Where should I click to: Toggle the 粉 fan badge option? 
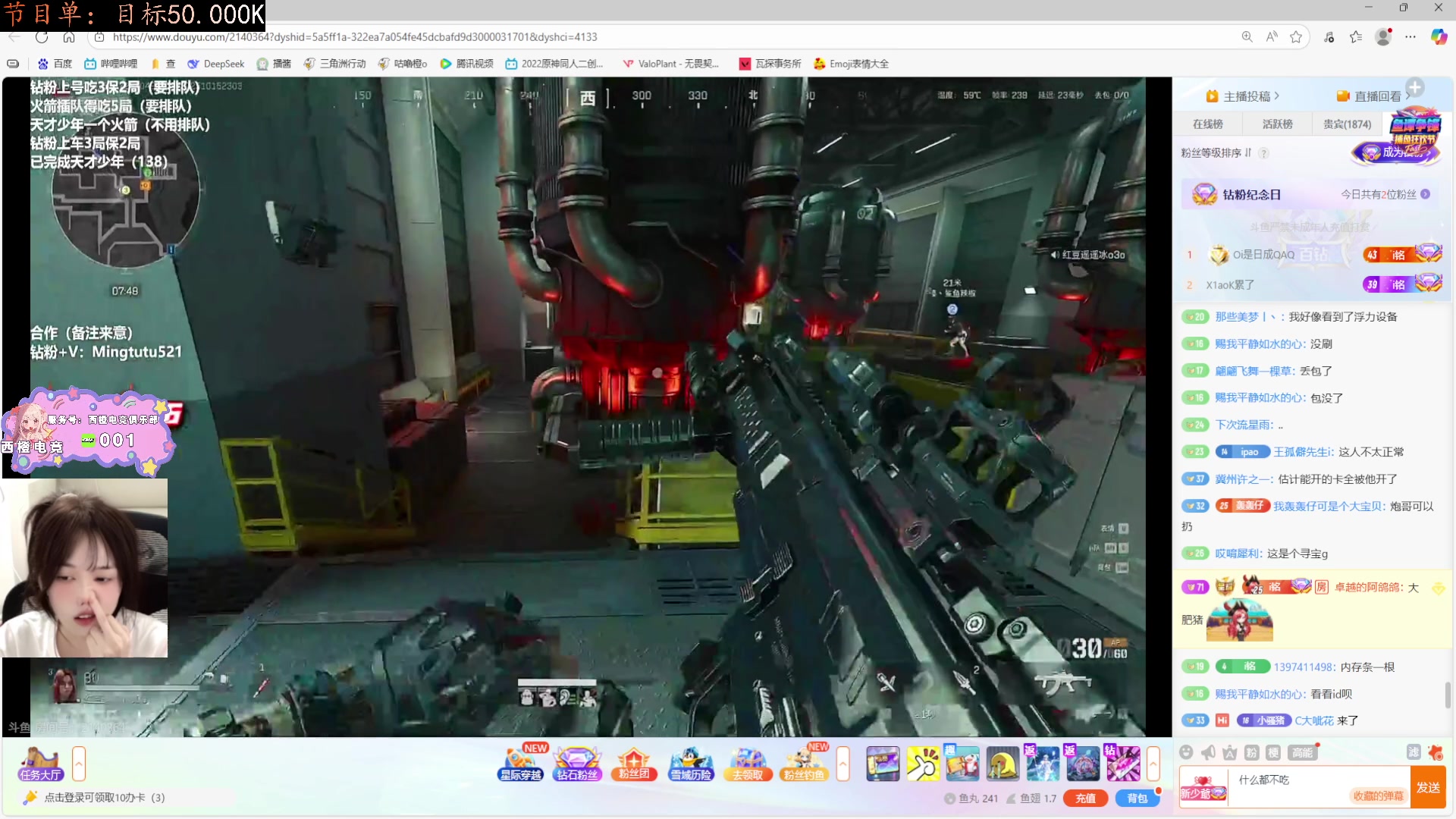pos(1251,752)
